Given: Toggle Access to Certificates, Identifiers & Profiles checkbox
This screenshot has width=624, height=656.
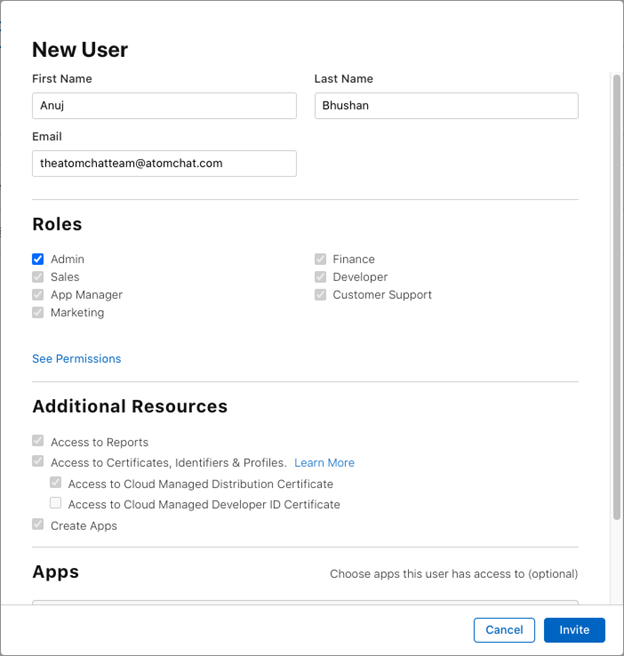Looking at the screenshot, I should [x=38, y=461].
